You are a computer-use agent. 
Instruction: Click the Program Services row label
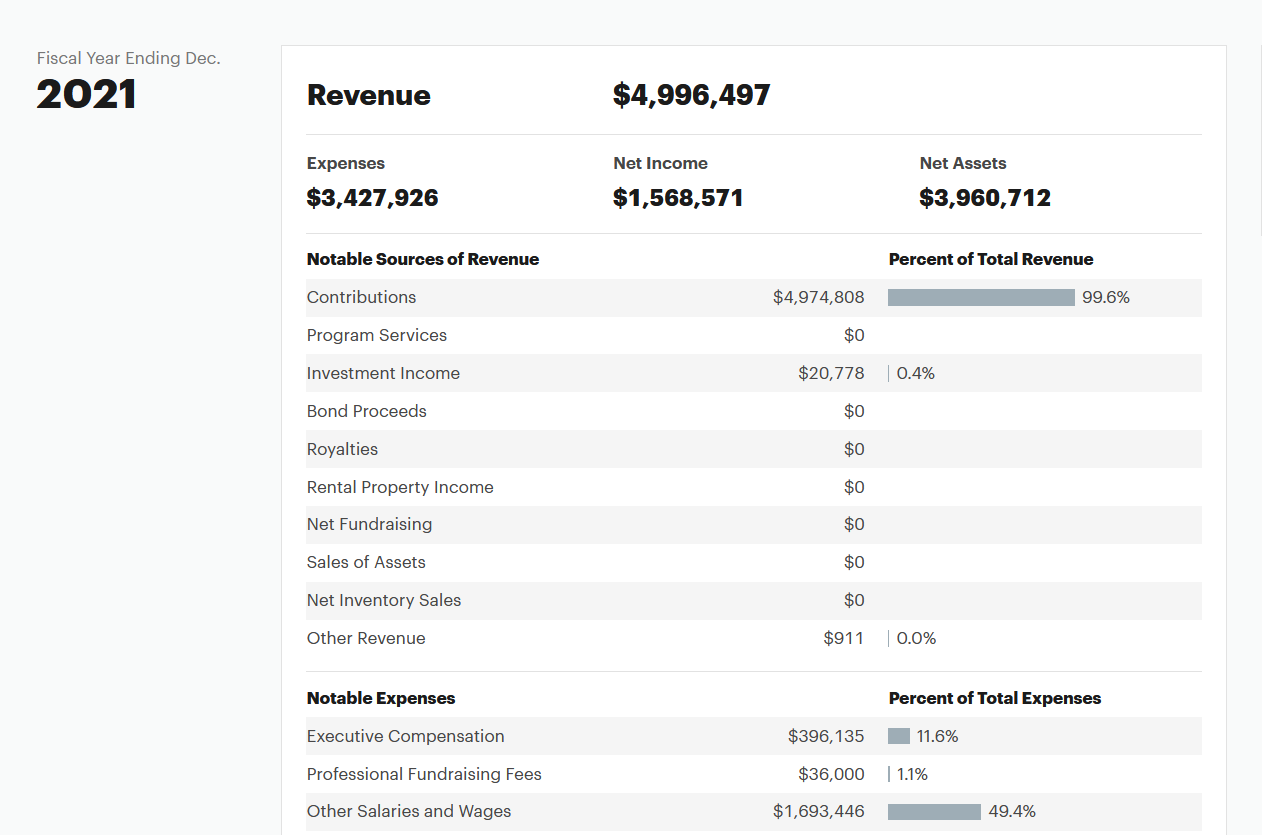pos(377,335)
